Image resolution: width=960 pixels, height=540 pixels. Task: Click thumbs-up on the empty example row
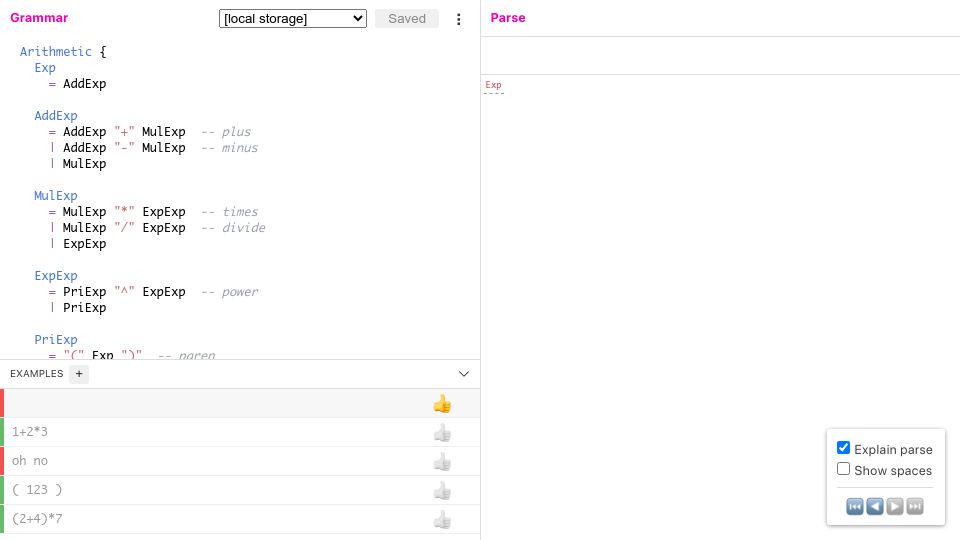[442, 403]
